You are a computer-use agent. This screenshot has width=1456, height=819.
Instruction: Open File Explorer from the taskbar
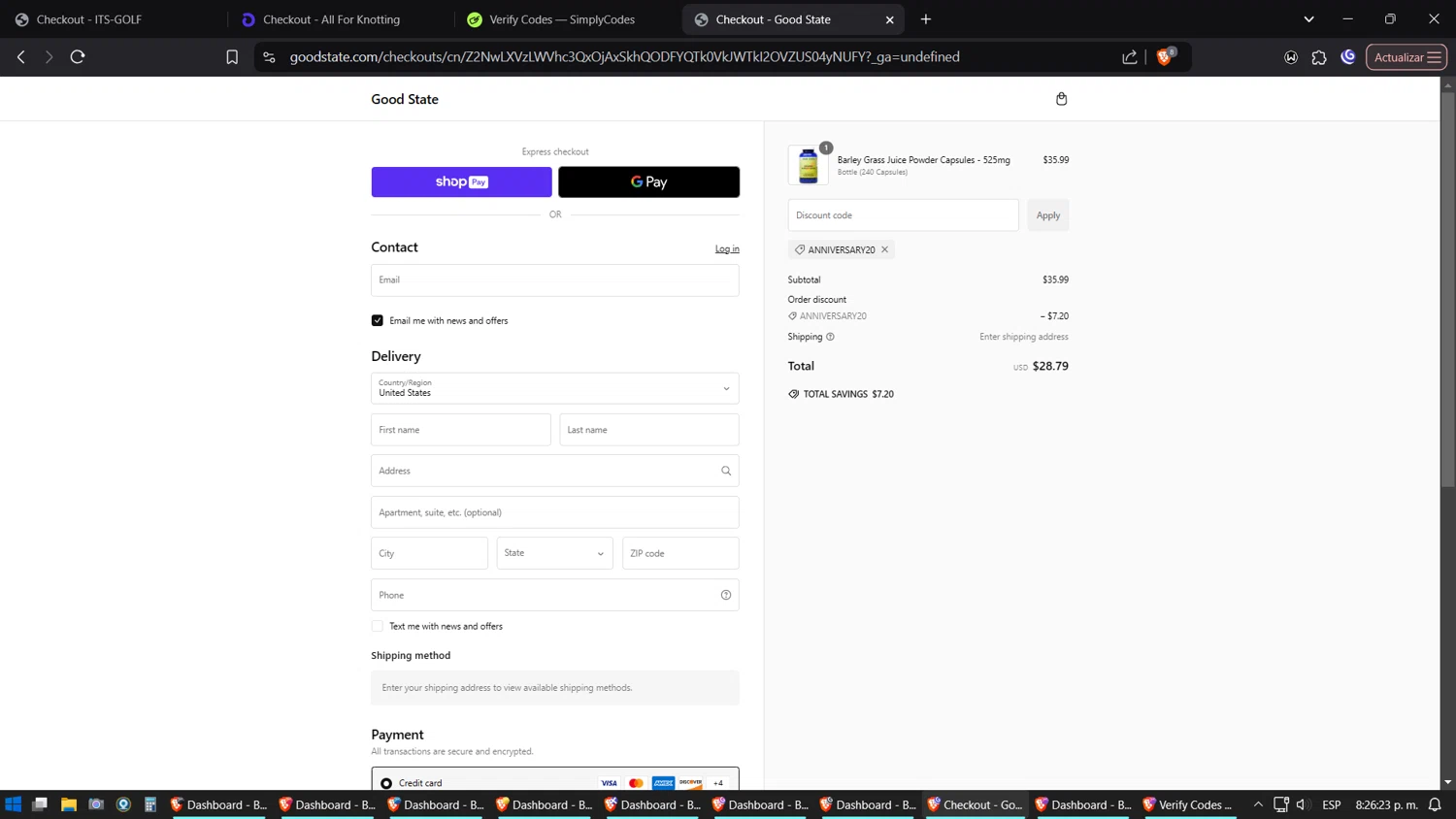coord(68,804)
